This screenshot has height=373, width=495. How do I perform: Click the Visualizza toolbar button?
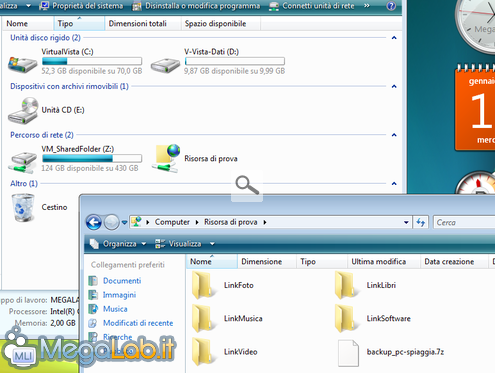[179, 244]
